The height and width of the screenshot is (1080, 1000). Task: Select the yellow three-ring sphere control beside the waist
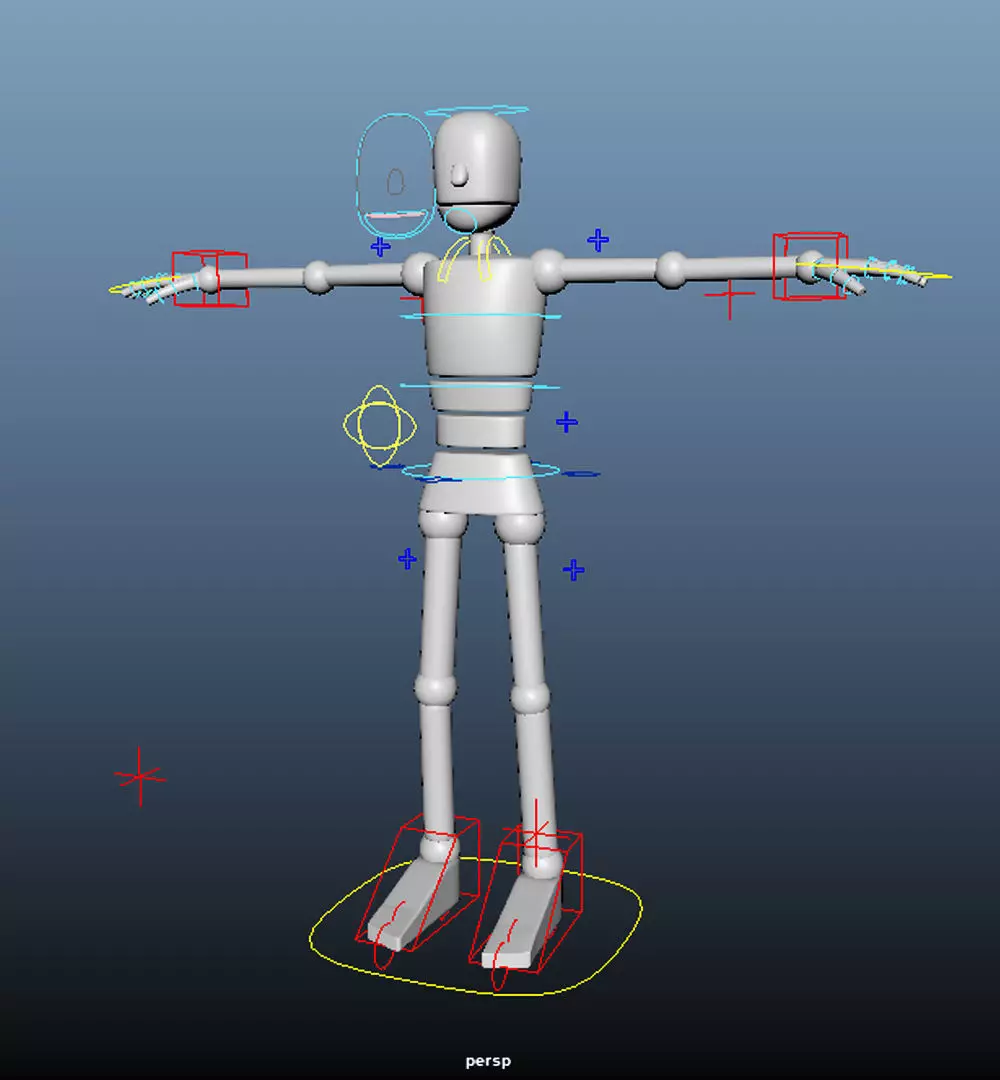(x=379, y=426)
